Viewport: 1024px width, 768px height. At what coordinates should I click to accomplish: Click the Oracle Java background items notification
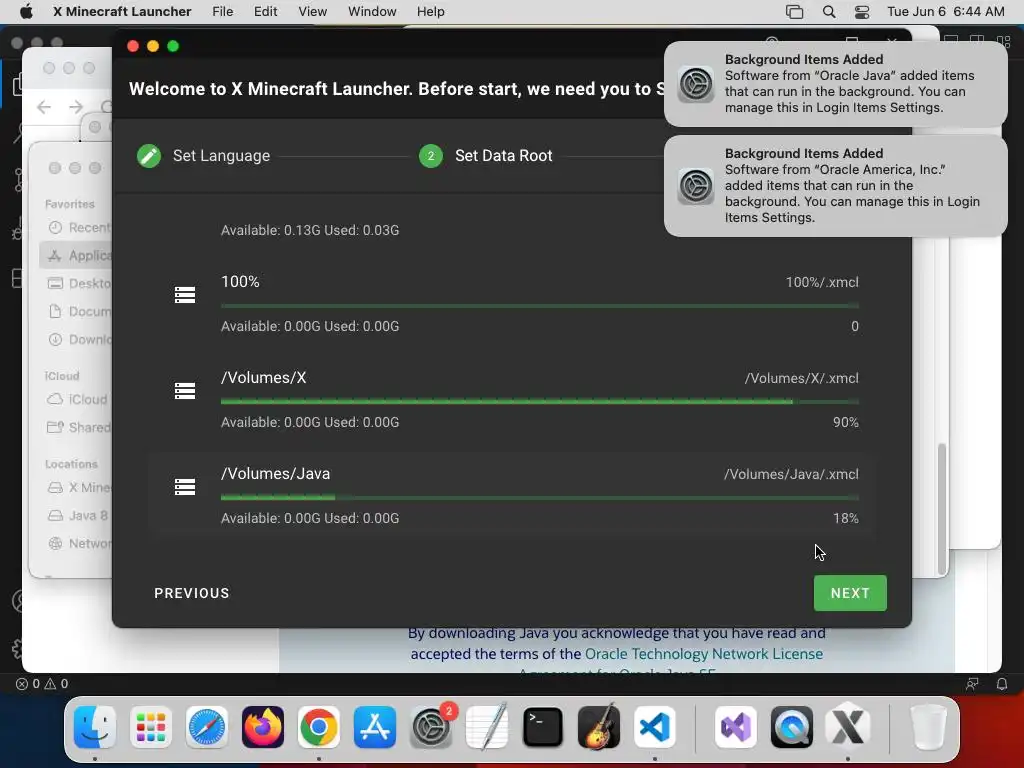pyautogui.click(x=835, y=84)
